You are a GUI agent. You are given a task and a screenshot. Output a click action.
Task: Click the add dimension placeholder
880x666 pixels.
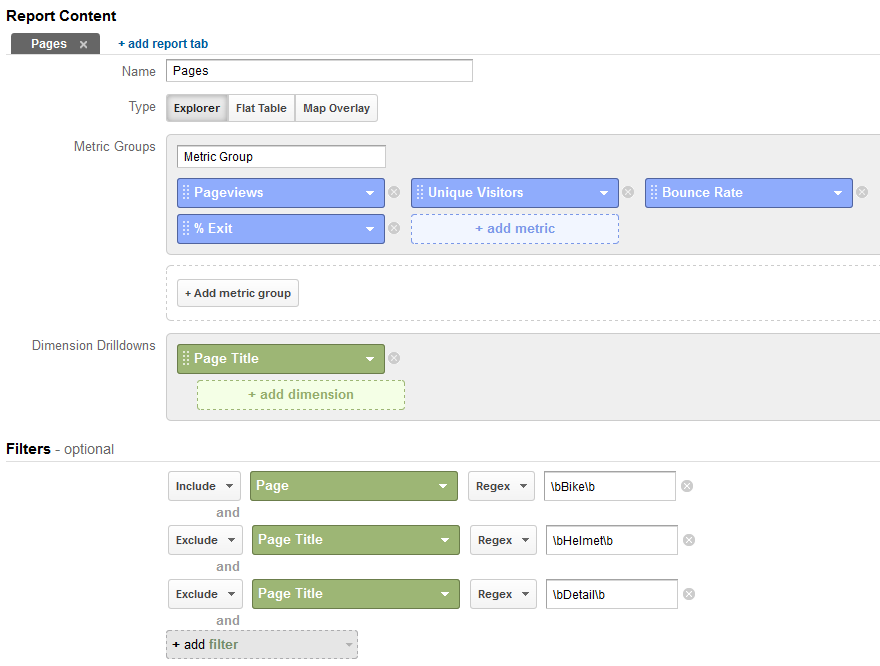click(x=301, y=395)
